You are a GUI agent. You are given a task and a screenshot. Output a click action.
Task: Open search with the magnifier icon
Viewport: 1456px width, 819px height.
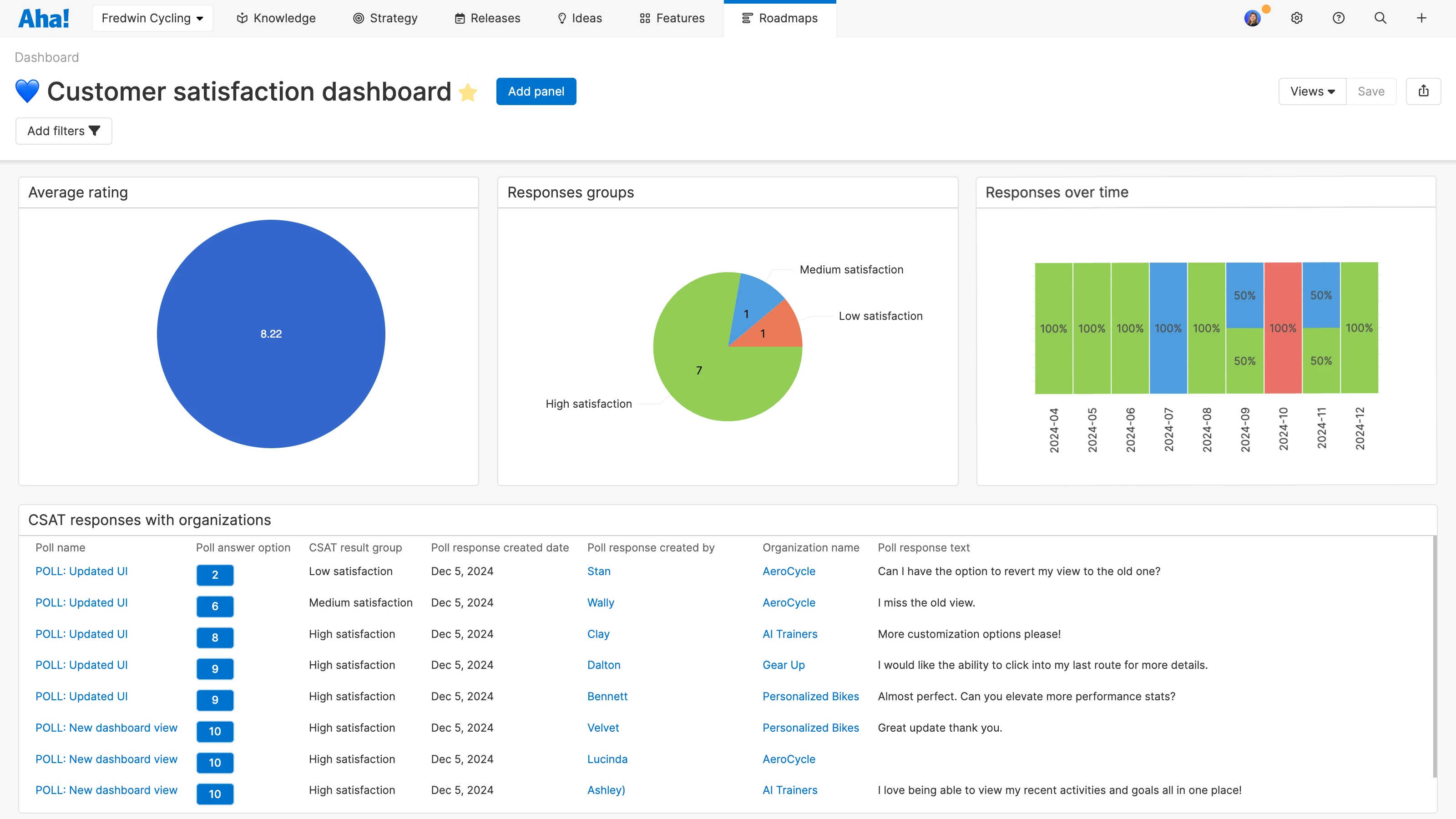1380,18
